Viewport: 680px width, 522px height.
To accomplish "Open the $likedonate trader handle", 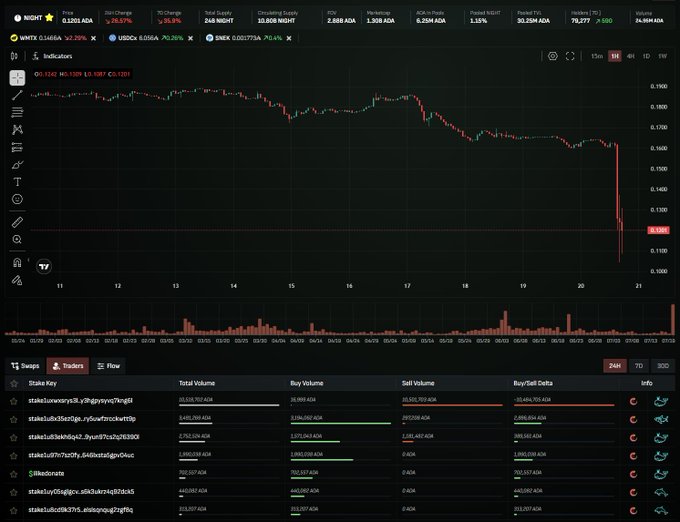I will [46, 473].
